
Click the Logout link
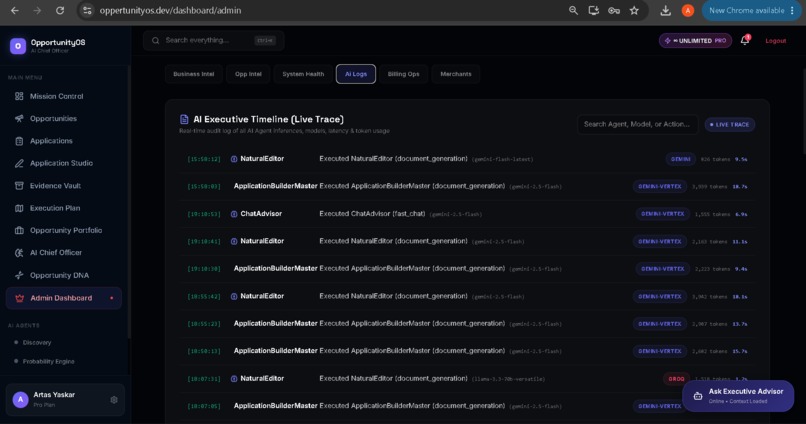776,41
